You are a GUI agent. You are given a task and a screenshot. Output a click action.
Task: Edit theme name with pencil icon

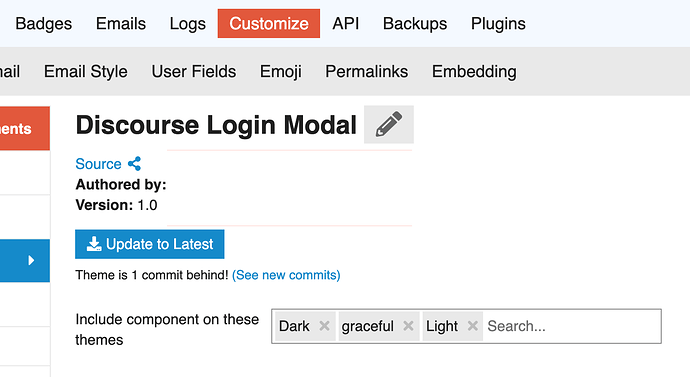pyautogui.click(x=389, y=124)
